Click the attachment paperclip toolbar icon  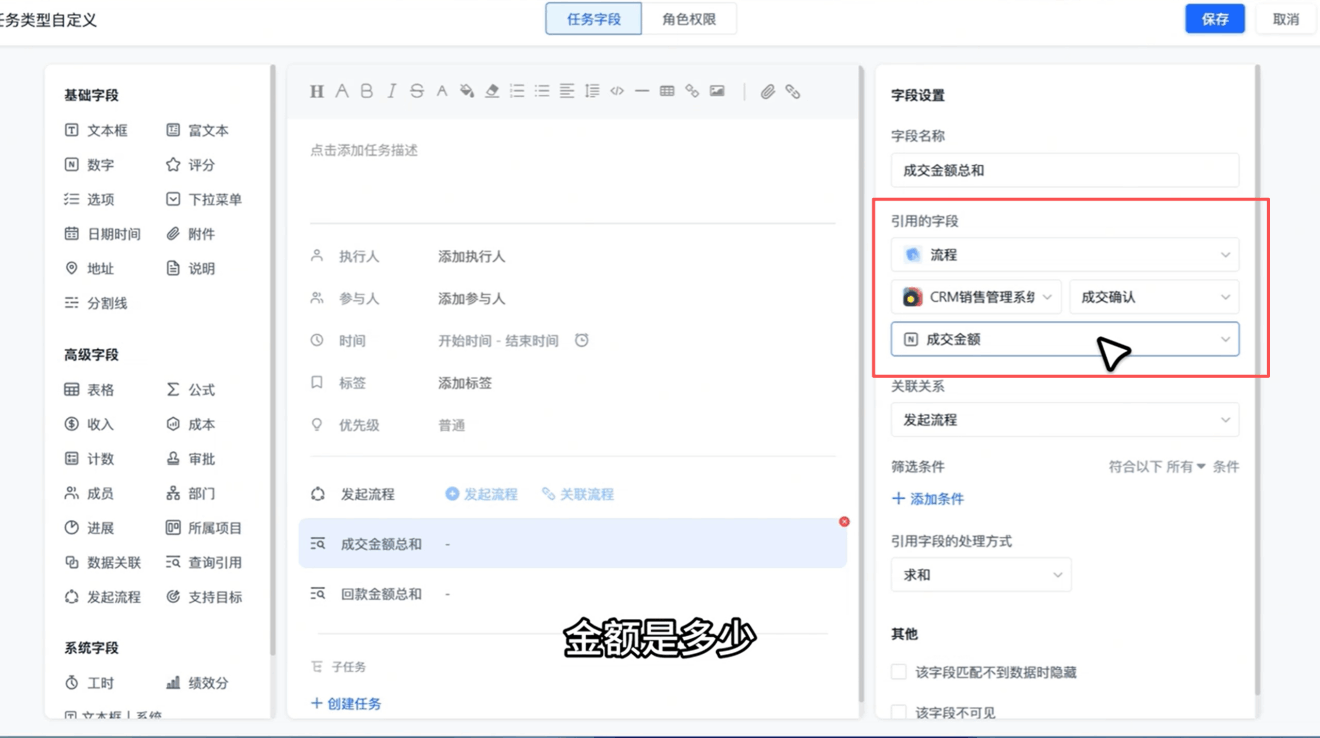pyautogui.click(x=767, y=91)
